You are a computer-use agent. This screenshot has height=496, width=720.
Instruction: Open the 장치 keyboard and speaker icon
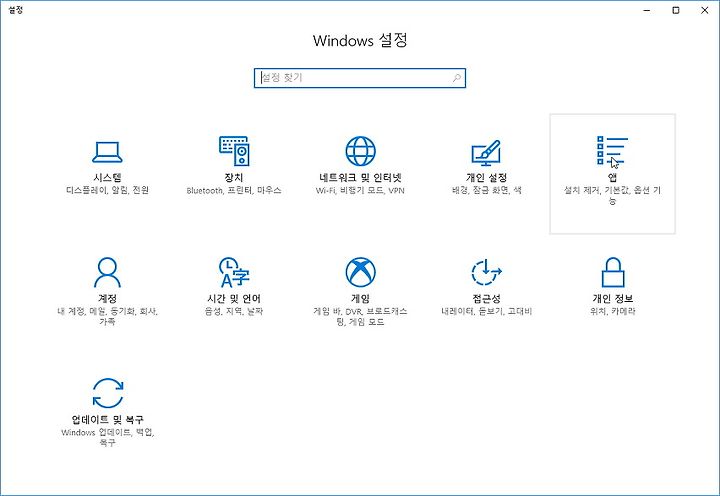pos(234,151)
